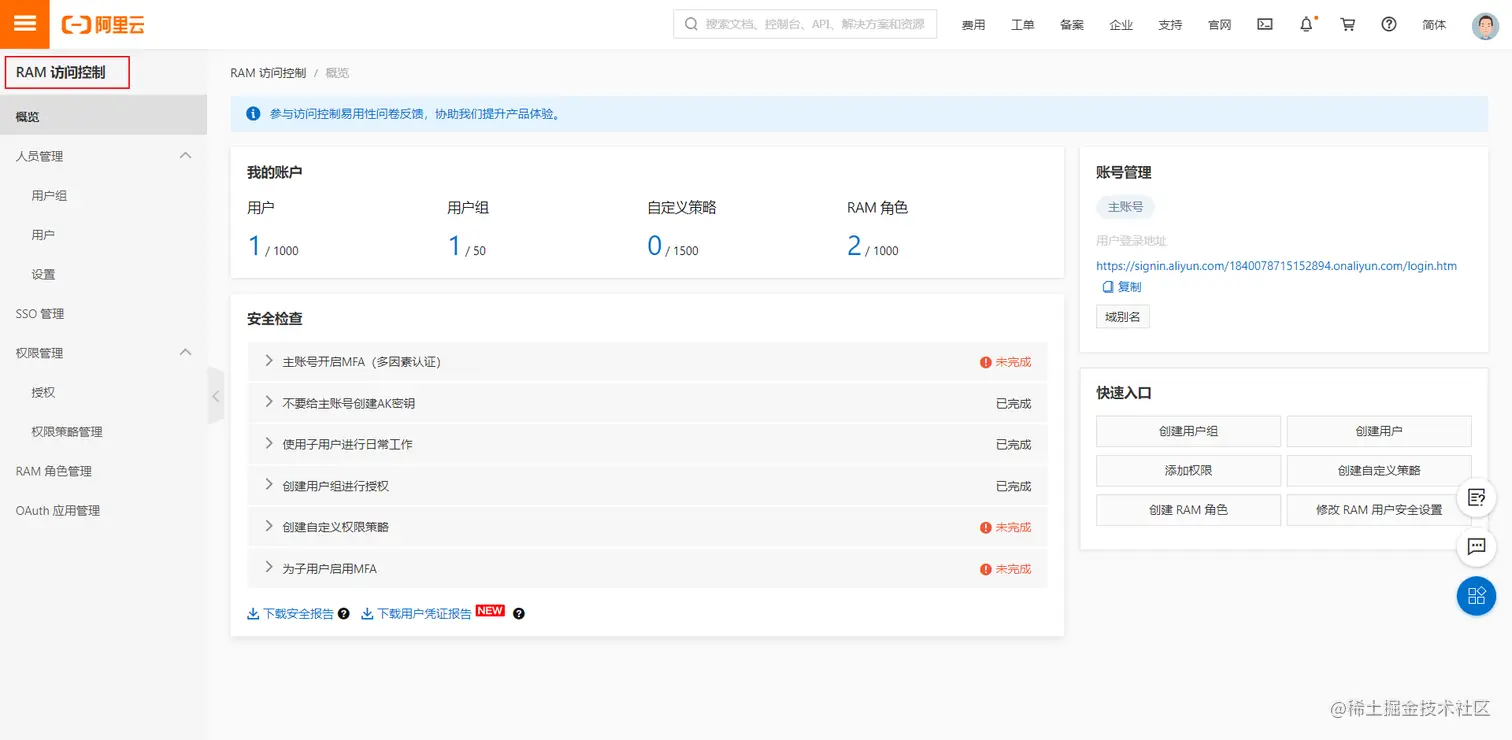This screenshot has height=740, width=1512.
Task: Click the 下载用户凭证报告 link
Action: [424, 614]
